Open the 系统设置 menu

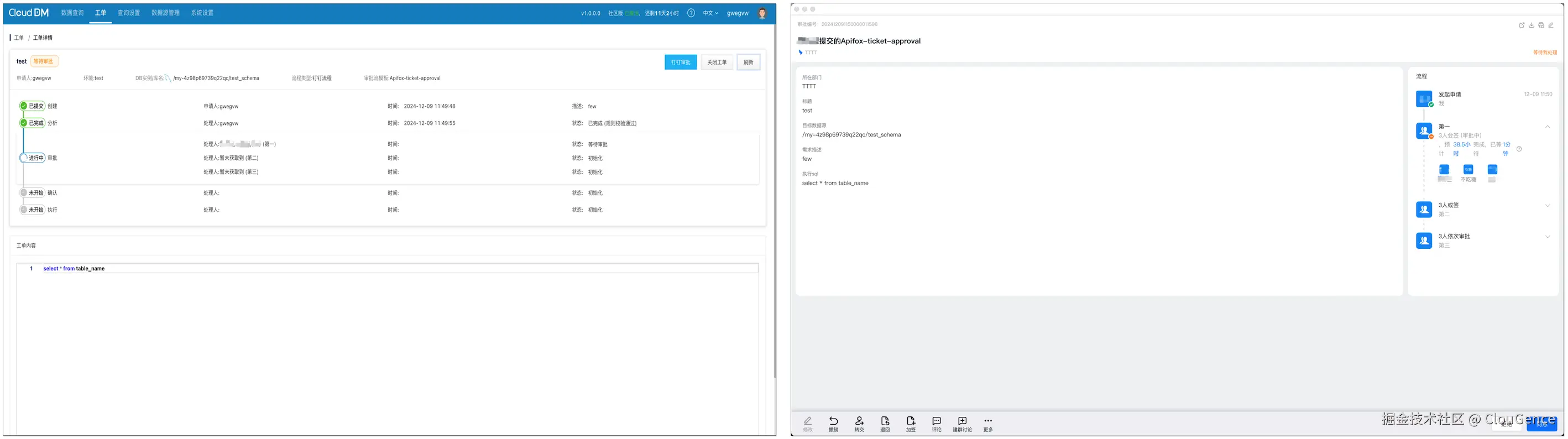coord(202,13)
